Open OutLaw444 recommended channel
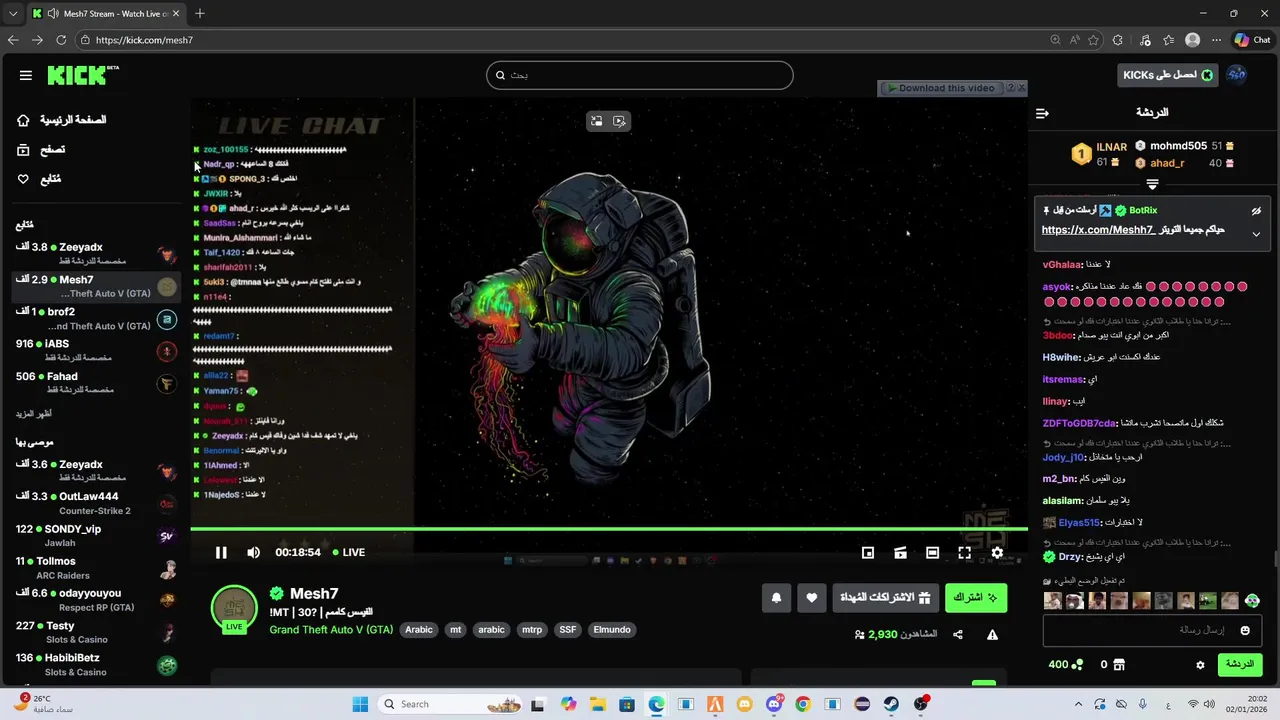This screenshot has width=1280, height=720. pos(96,503)
